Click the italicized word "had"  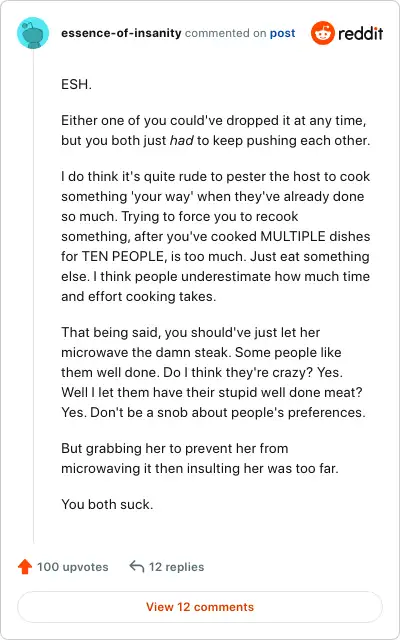pos(181,140)
